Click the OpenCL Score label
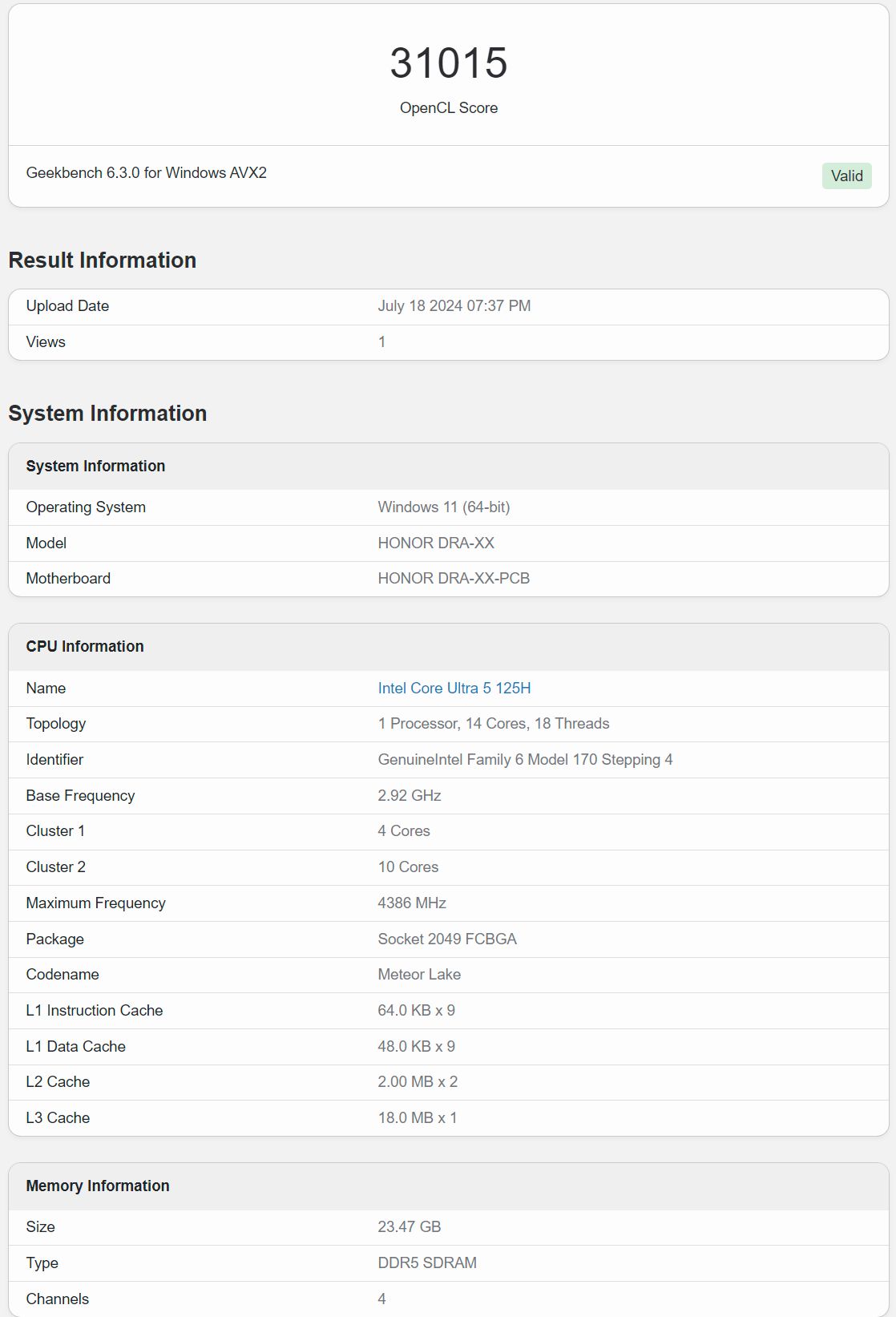Image resolution: width=896 pixels, height=1317 pixels. click(x=449, y=107)
